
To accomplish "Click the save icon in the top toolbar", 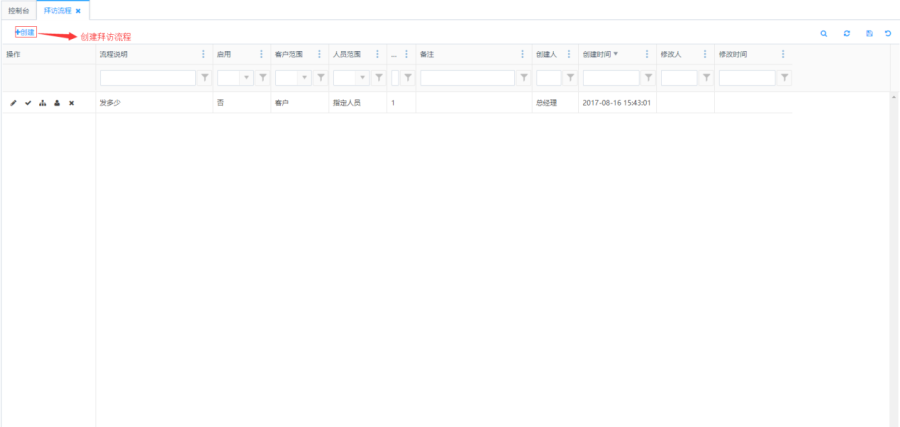I will (x=869, y=33).
